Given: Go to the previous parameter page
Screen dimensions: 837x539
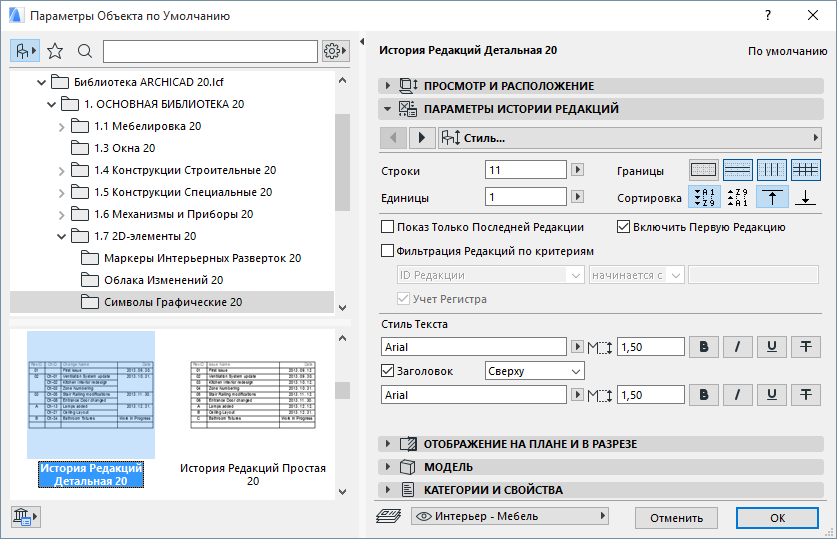Looking at the screenshot, I should tap(393, 138).
